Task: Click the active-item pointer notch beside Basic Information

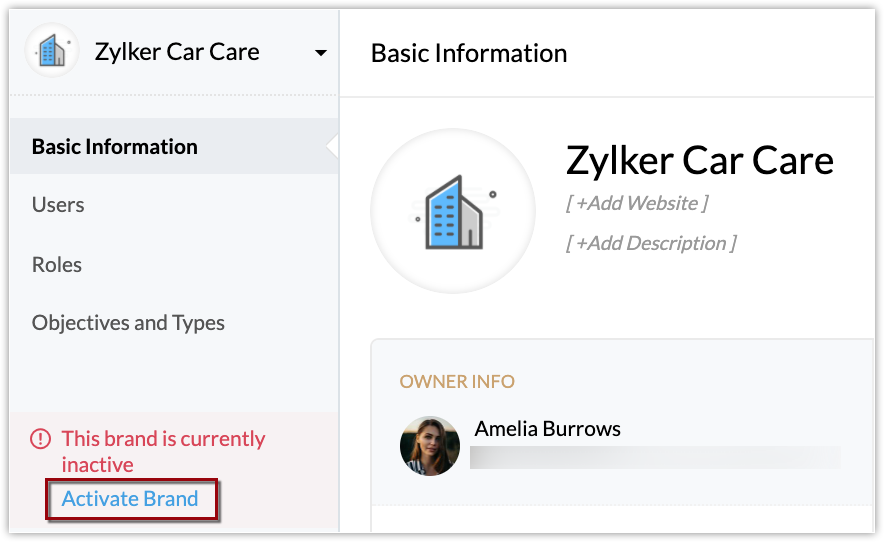Action: click(333, 147)
